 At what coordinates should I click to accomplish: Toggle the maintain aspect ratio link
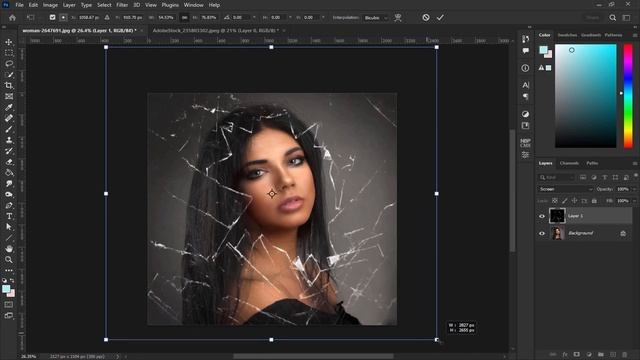point(184,18)
